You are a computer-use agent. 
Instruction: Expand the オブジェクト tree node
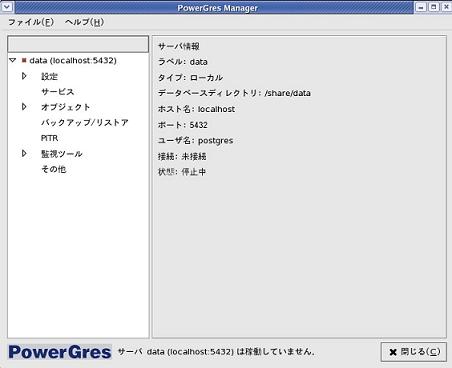point(24,107)
